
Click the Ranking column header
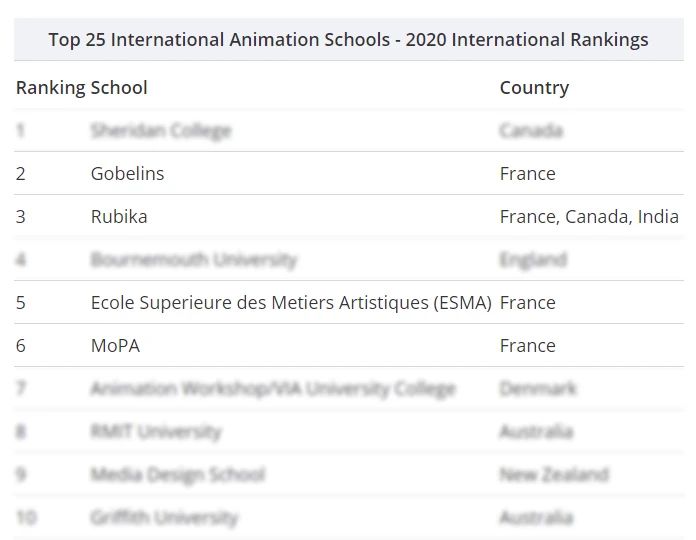[51, 88]
